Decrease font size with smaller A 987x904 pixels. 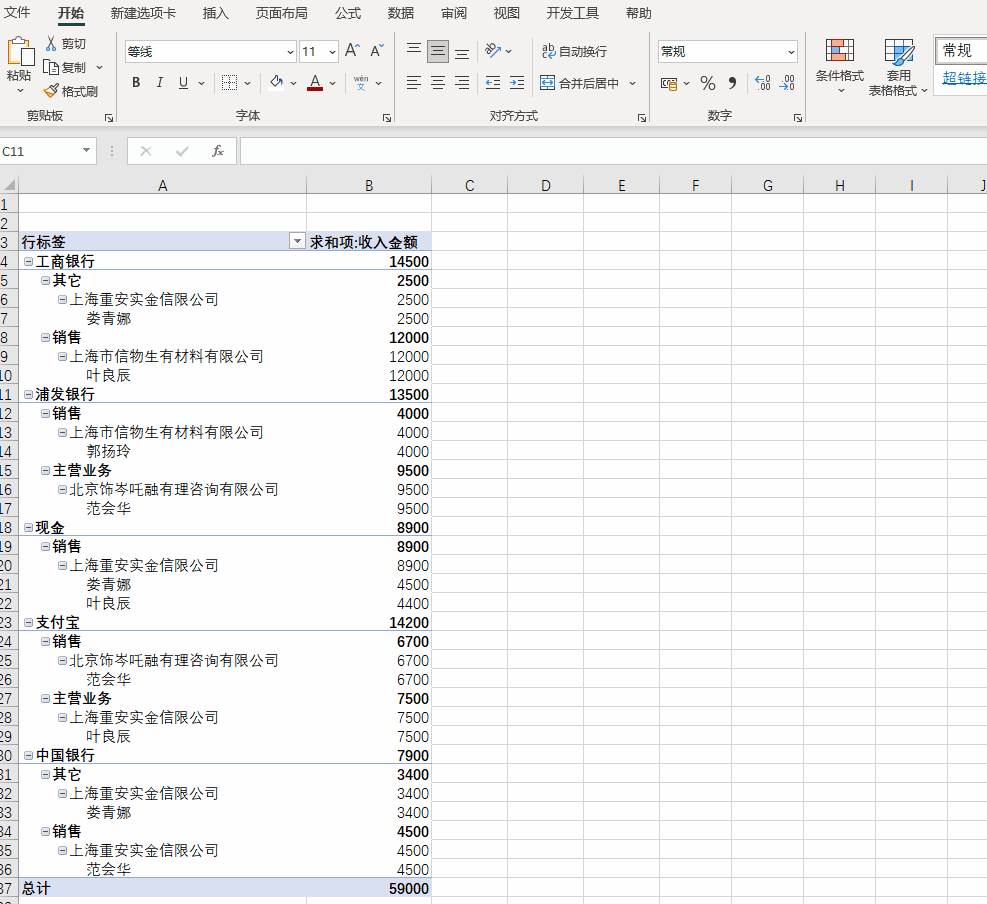pyautogui.click(x=376, y=51)
